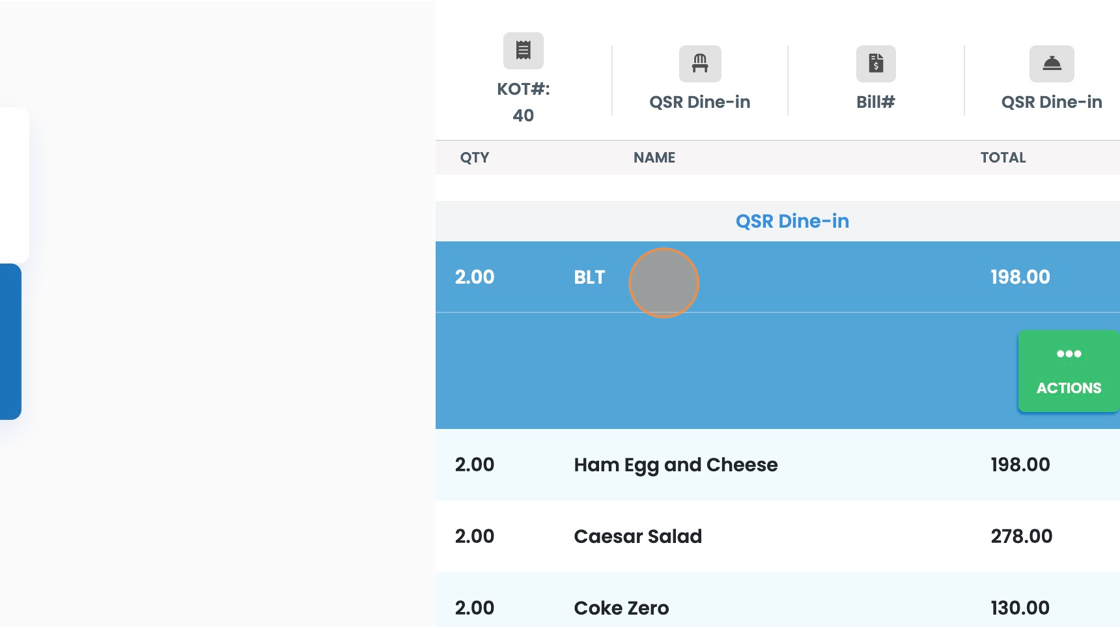Click the KOT#: 40 label

[523, 102]
